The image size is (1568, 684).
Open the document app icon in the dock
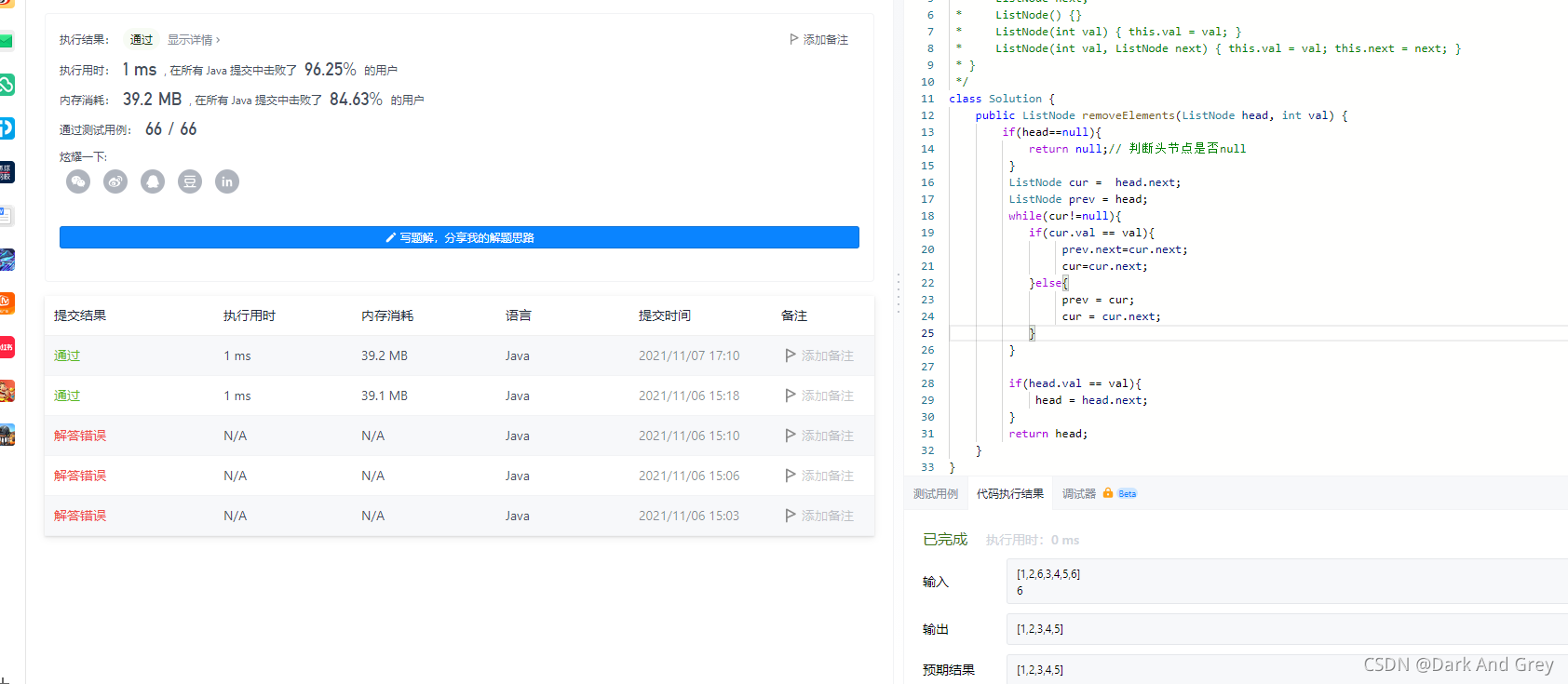[7, 216]
